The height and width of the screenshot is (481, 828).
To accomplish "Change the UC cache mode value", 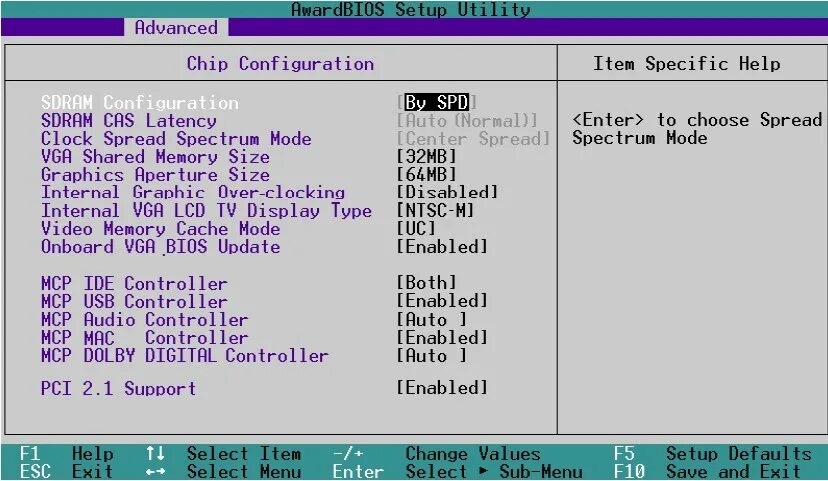I will coord(416,229).
